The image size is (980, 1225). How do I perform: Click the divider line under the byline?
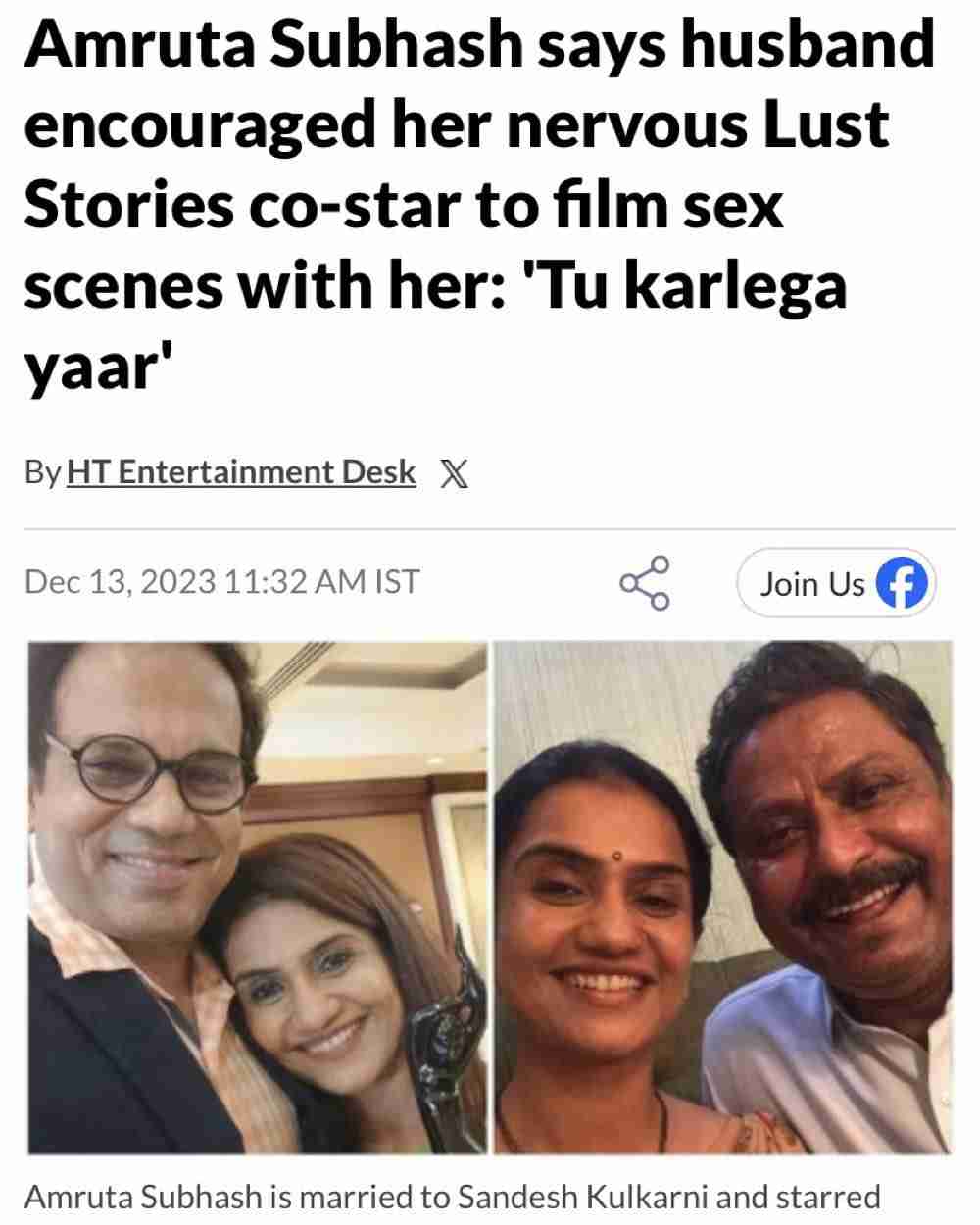[490, 529]
